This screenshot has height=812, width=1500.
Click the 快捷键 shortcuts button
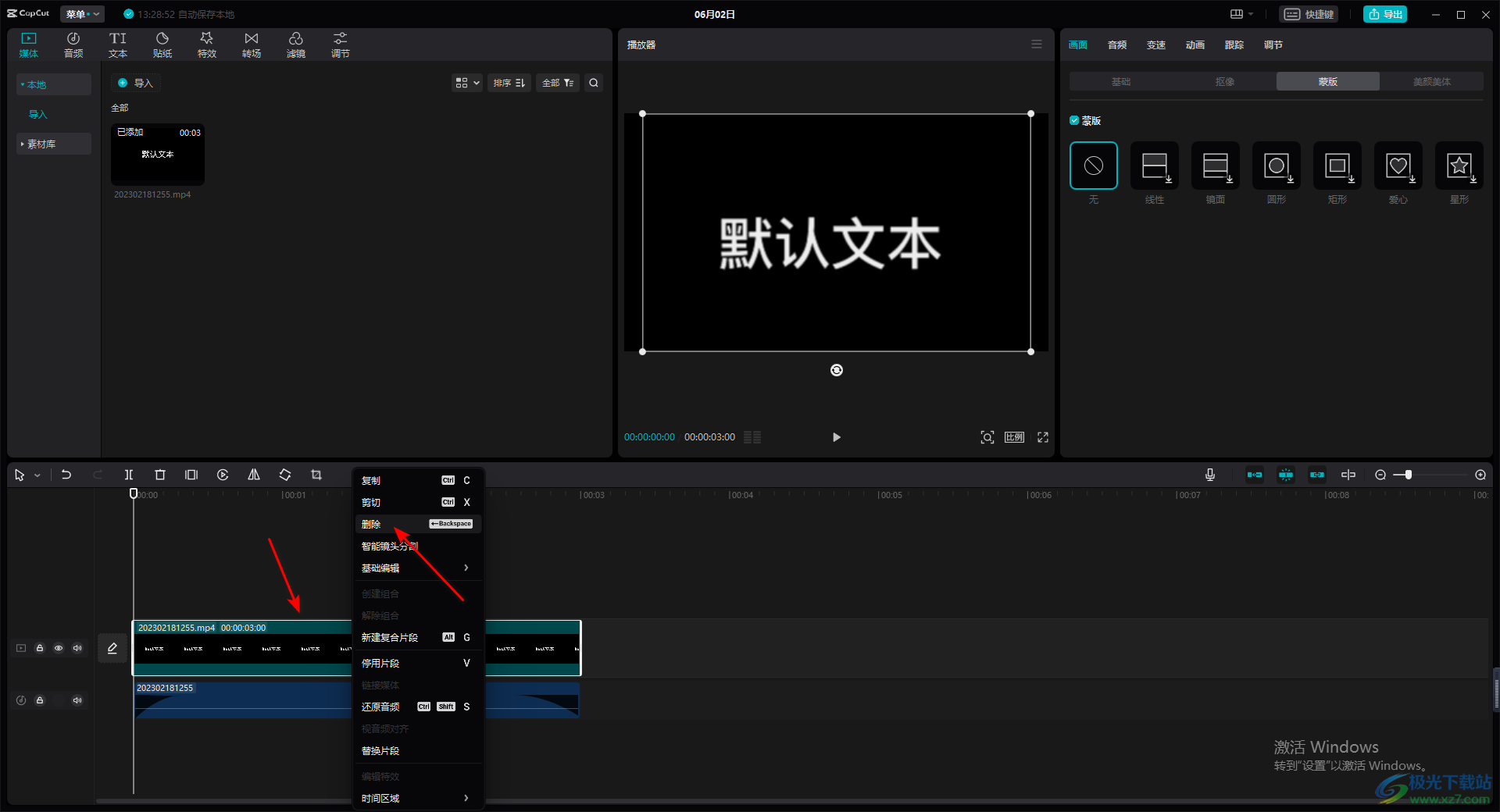[1309, 14]
